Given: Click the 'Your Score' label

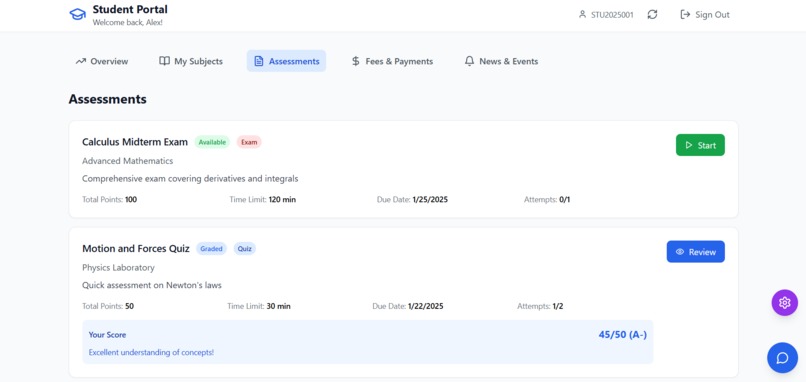Looking at the screenshot, I should (x=107, y=335).
